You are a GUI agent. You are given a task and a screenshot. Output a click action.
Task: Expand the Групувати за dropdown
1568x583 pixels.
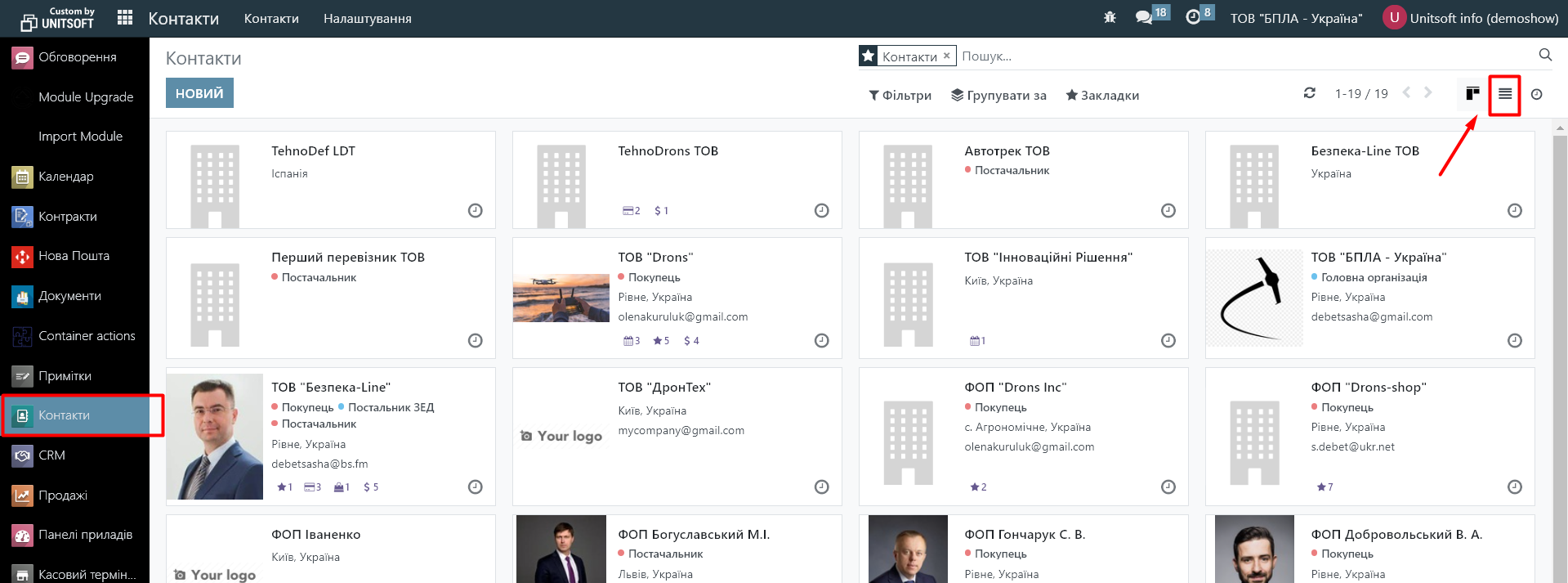pos(998,96)
